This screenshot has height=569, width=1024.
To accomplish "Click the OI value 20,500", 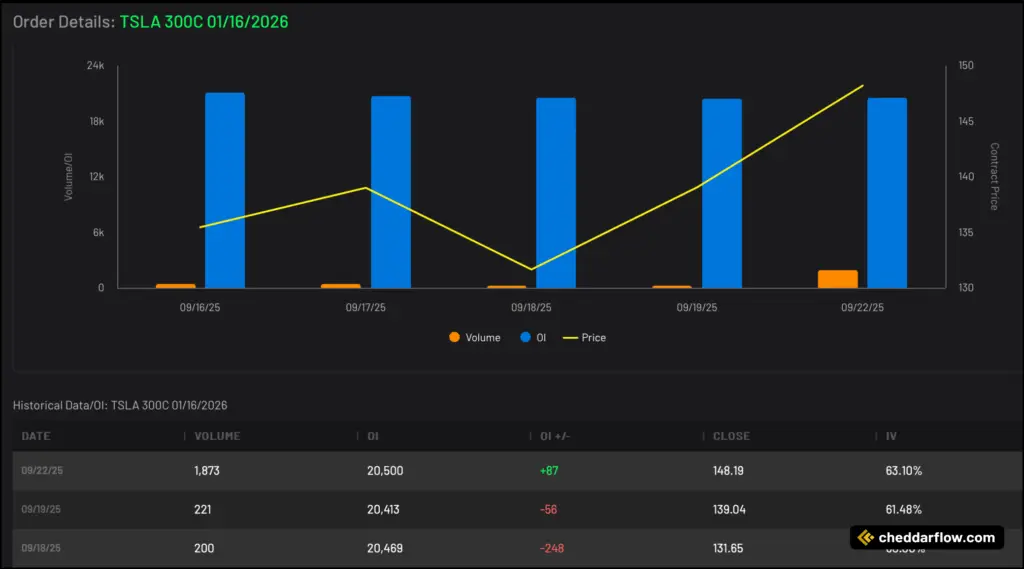I will point(385,470).
